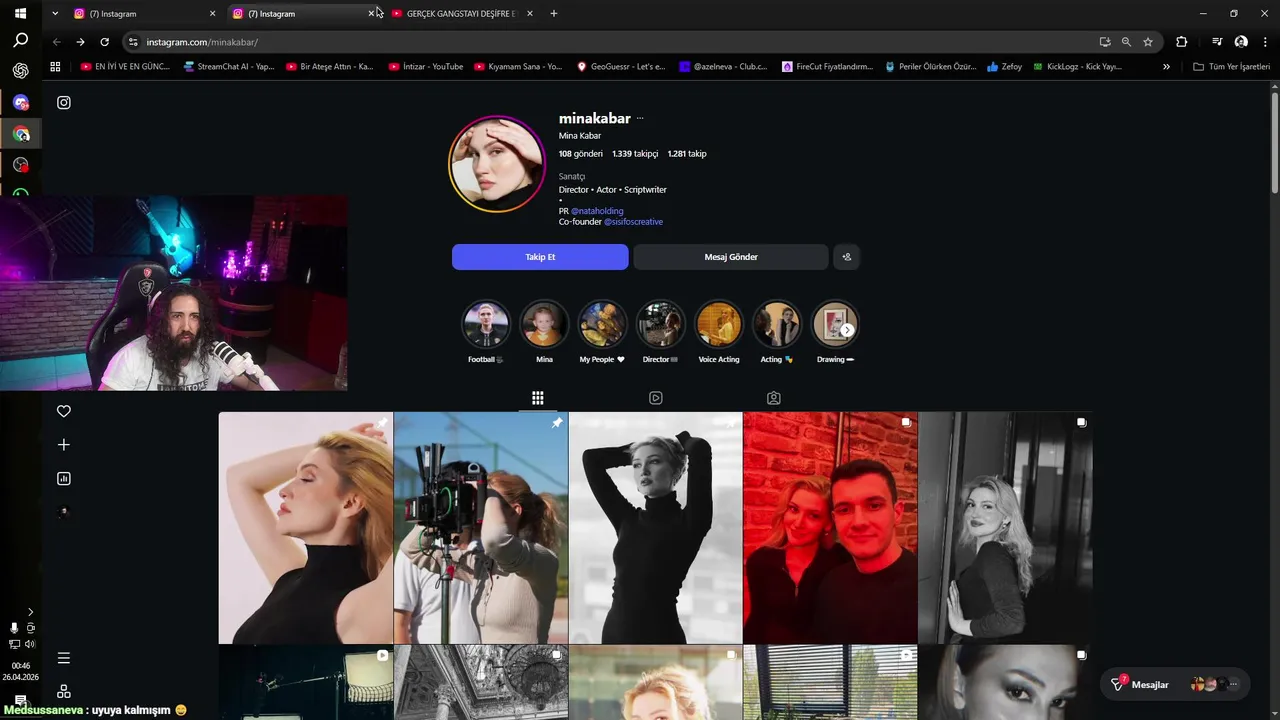Open pinned post with cinema camera

[481, 528]
